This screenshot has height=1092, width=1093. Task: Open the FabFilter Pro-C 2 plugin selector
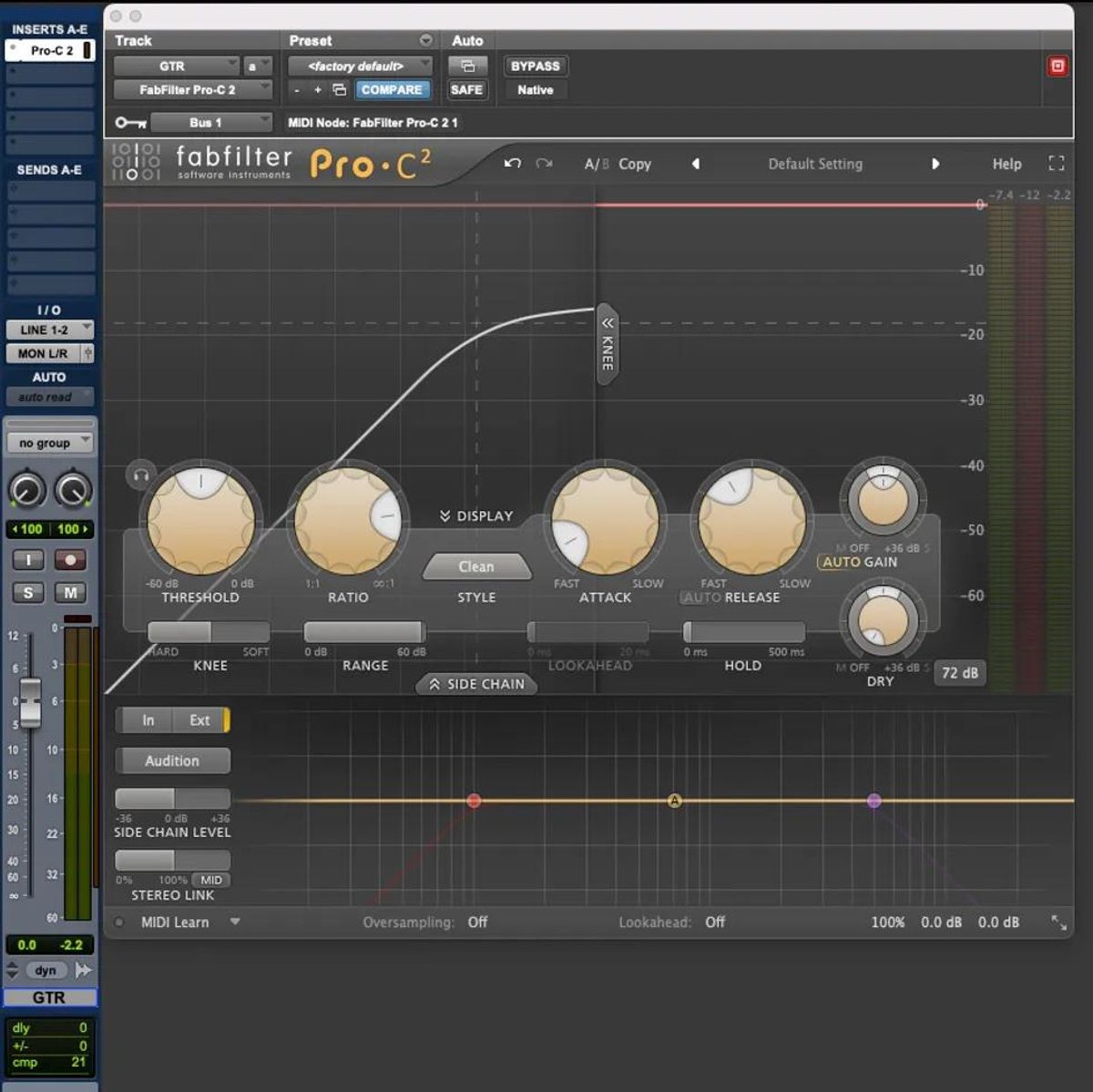pos(193,90)
